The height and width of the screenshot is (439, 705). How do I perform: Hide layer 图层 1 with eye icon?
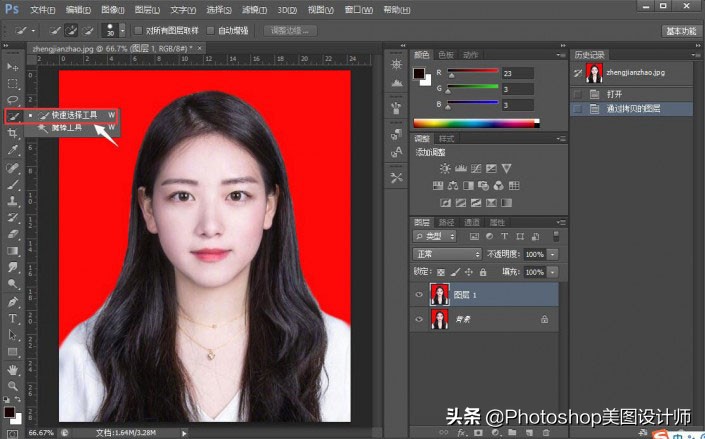pos(419,294)
